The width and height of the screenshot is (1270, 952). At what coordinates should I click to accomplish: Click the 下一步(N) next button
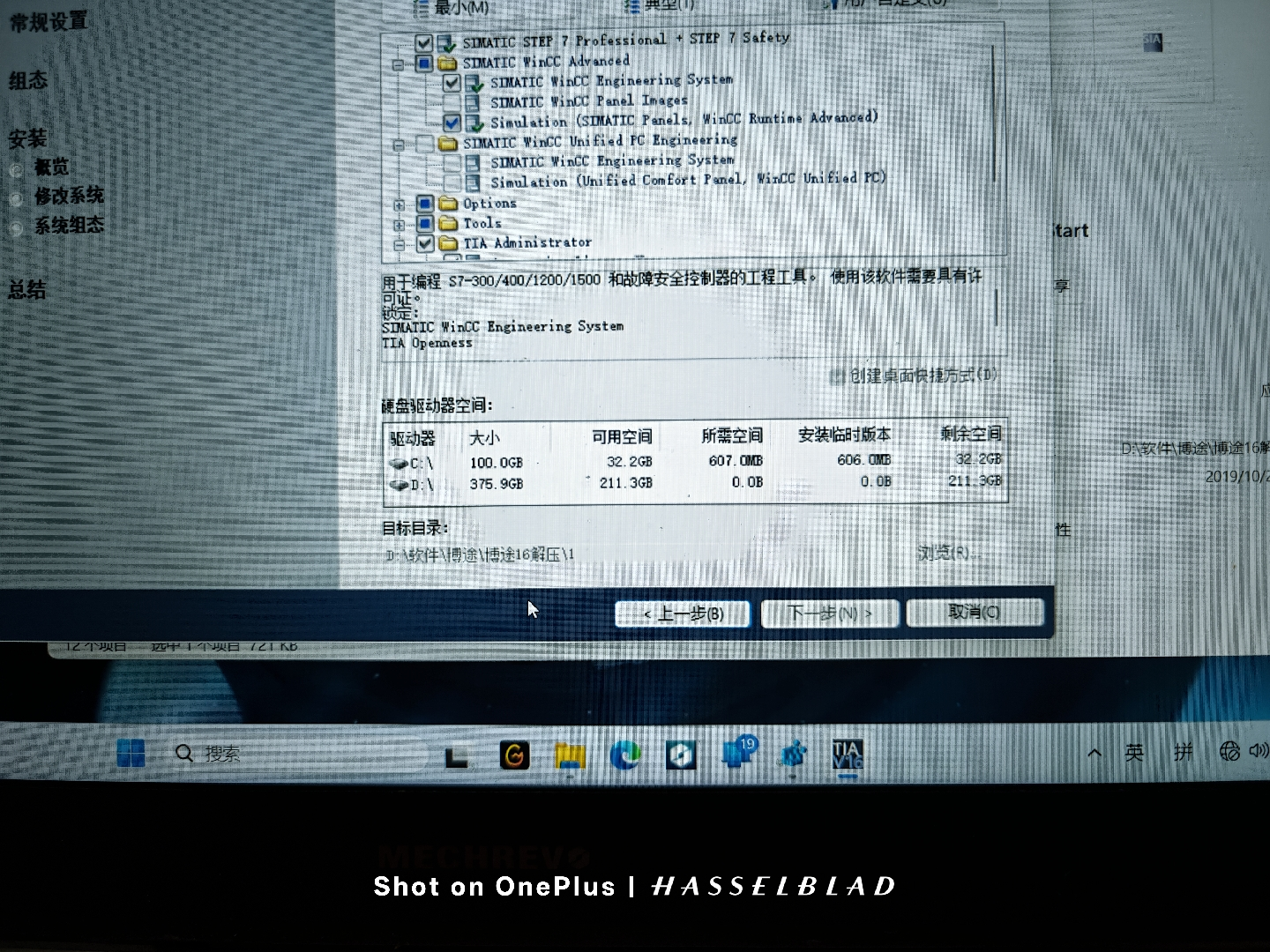[829, 614]
